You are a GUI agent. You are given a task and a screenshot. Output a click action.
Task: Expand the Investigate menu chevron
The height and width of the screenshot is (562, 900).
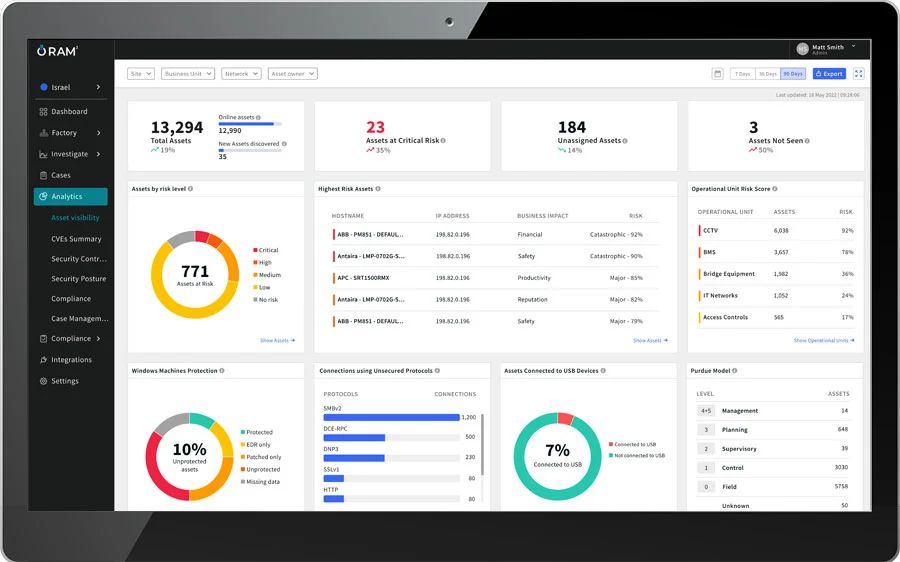click(x=98, y=154)
